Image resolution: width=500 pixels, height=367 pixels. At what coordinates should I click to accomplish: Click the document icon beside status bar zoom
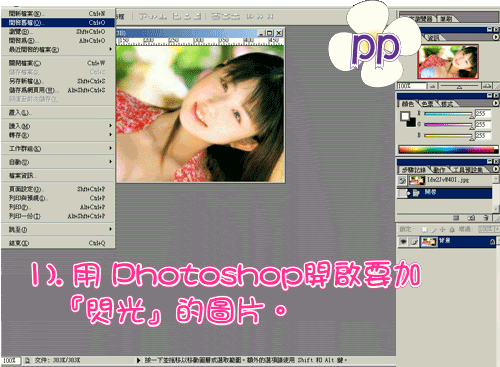click(27, 360)
